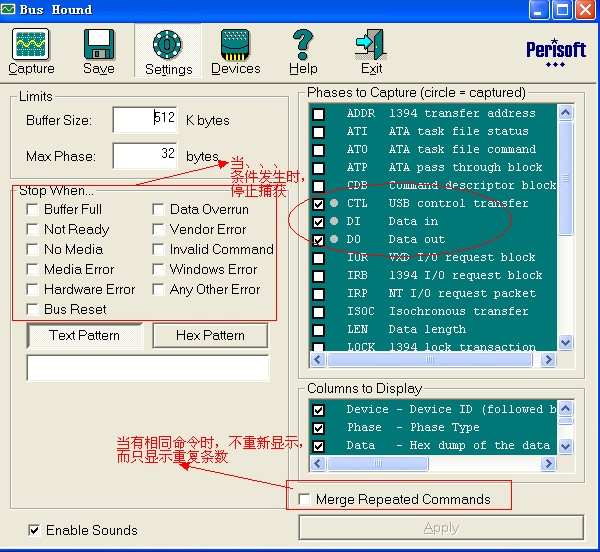Uncheck DO Data out phase

pos(318,240)
